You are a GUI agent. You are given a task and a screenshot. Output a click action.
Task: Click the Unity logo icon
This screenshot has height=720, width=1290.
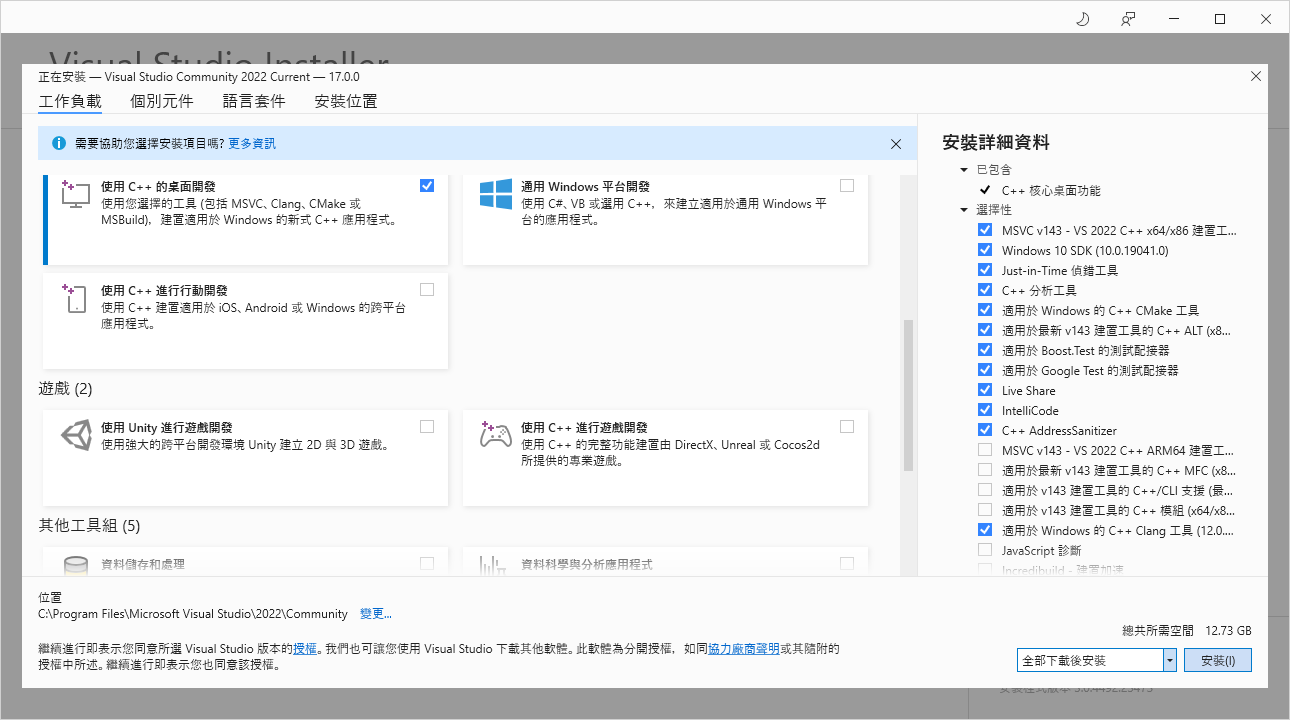pos(76,436)
